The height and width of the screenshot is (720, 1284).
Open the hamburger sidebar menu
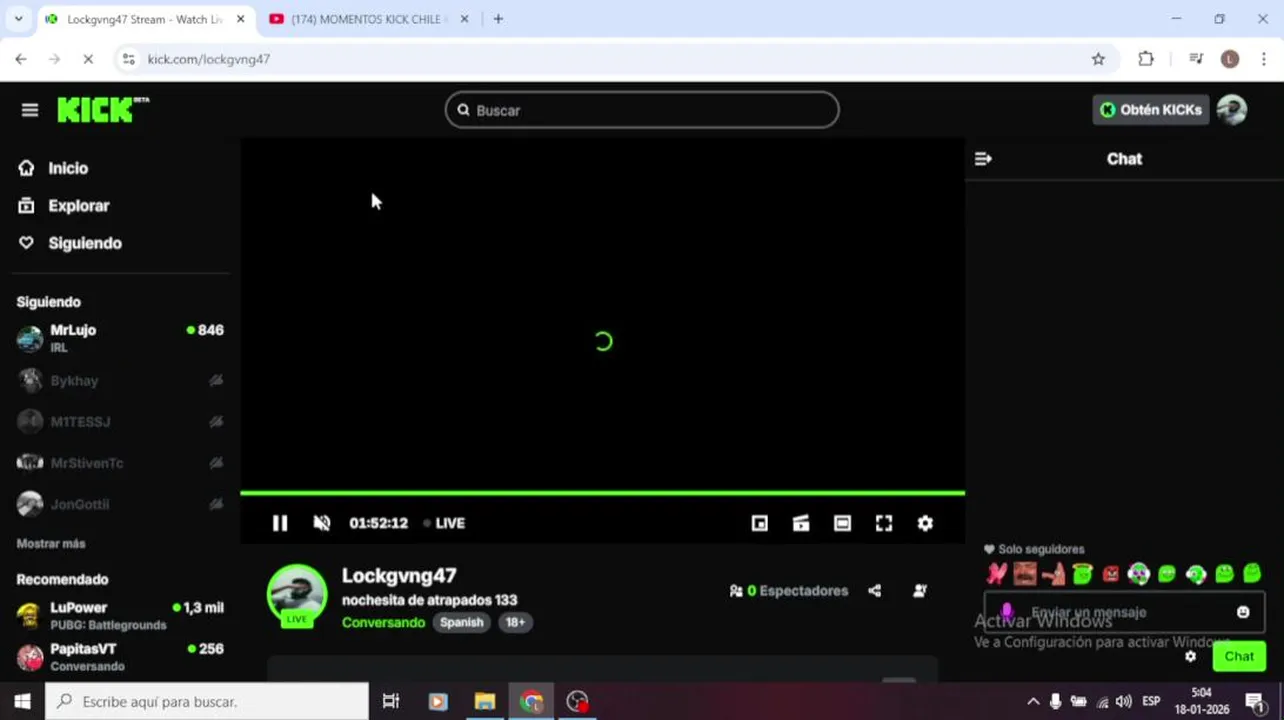(x=30, y=110)
